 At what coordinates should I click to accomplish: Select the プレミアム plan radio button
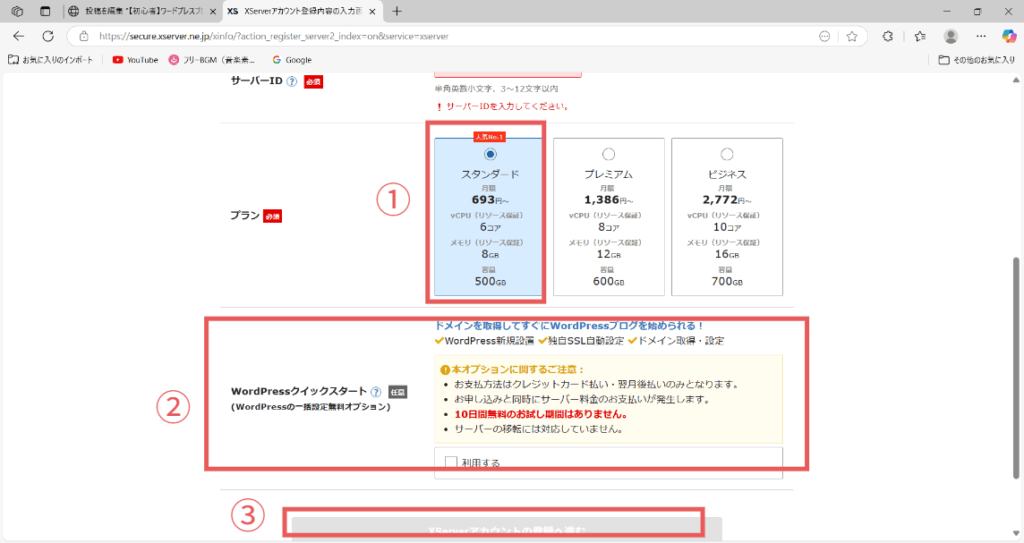pyautogui.click(x=609, y=154)
